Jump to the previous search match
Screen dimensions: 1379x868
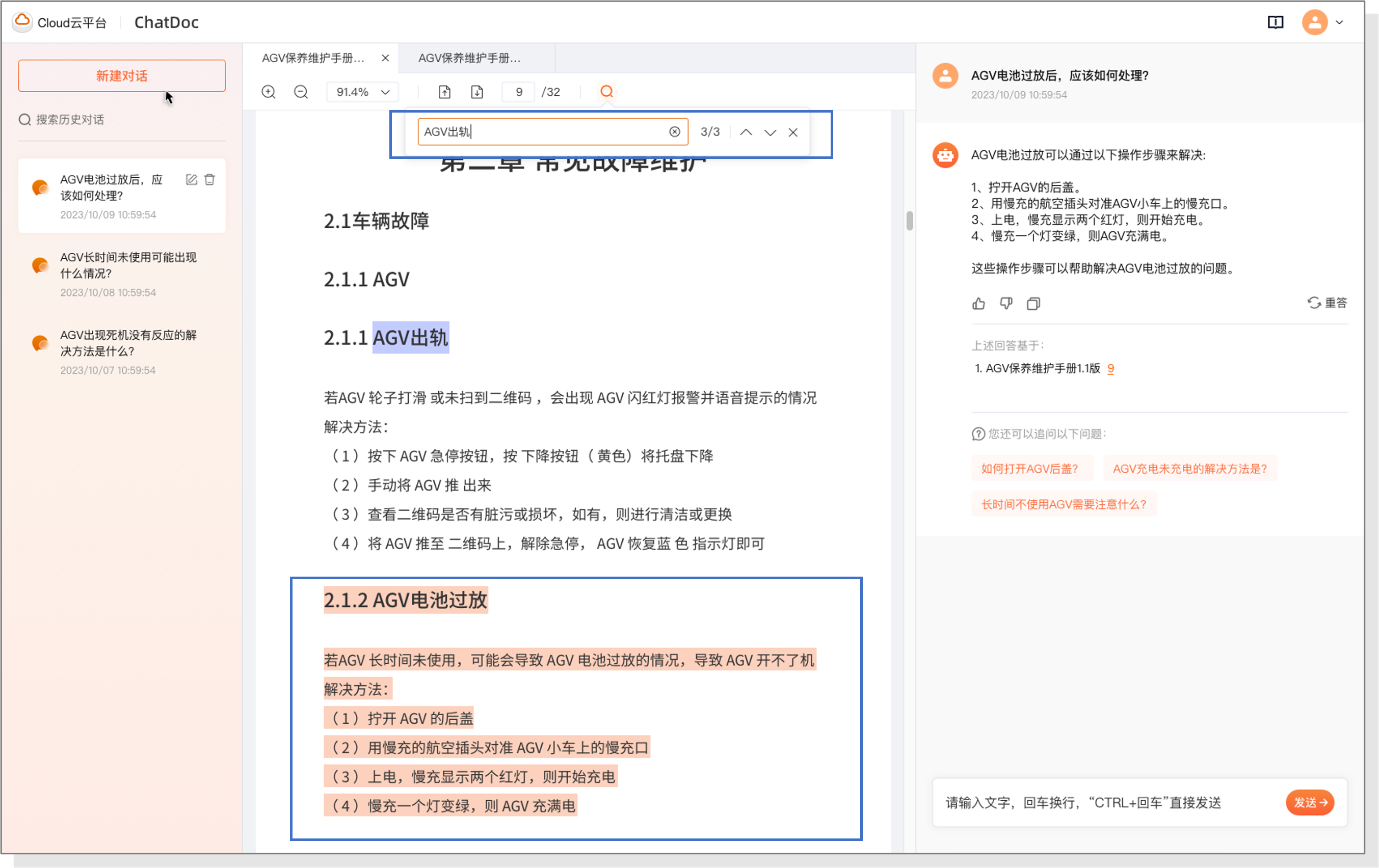(746, 132)
